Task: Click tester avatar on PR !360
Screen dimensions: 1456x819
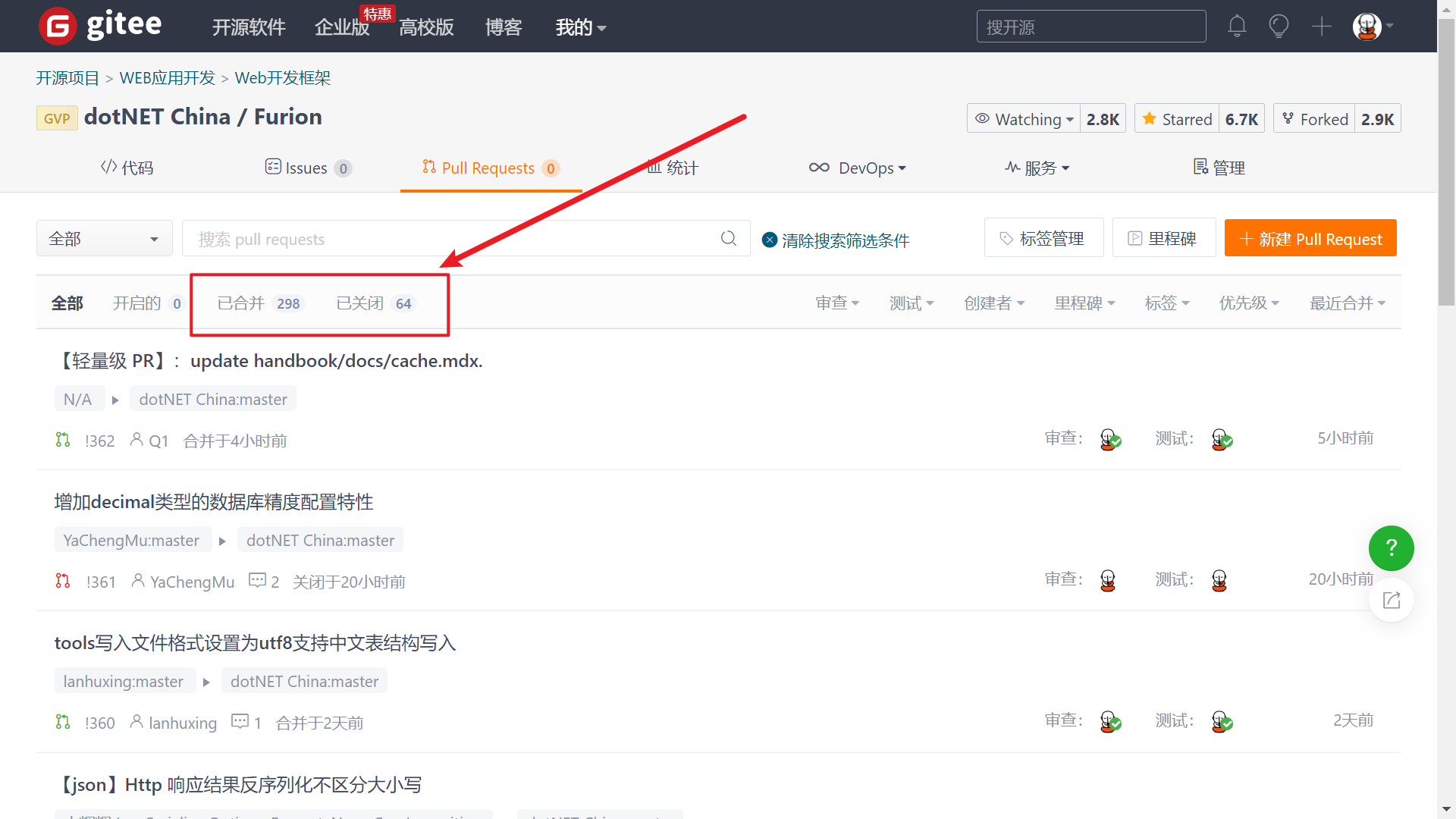Action: pos(1221,722)
